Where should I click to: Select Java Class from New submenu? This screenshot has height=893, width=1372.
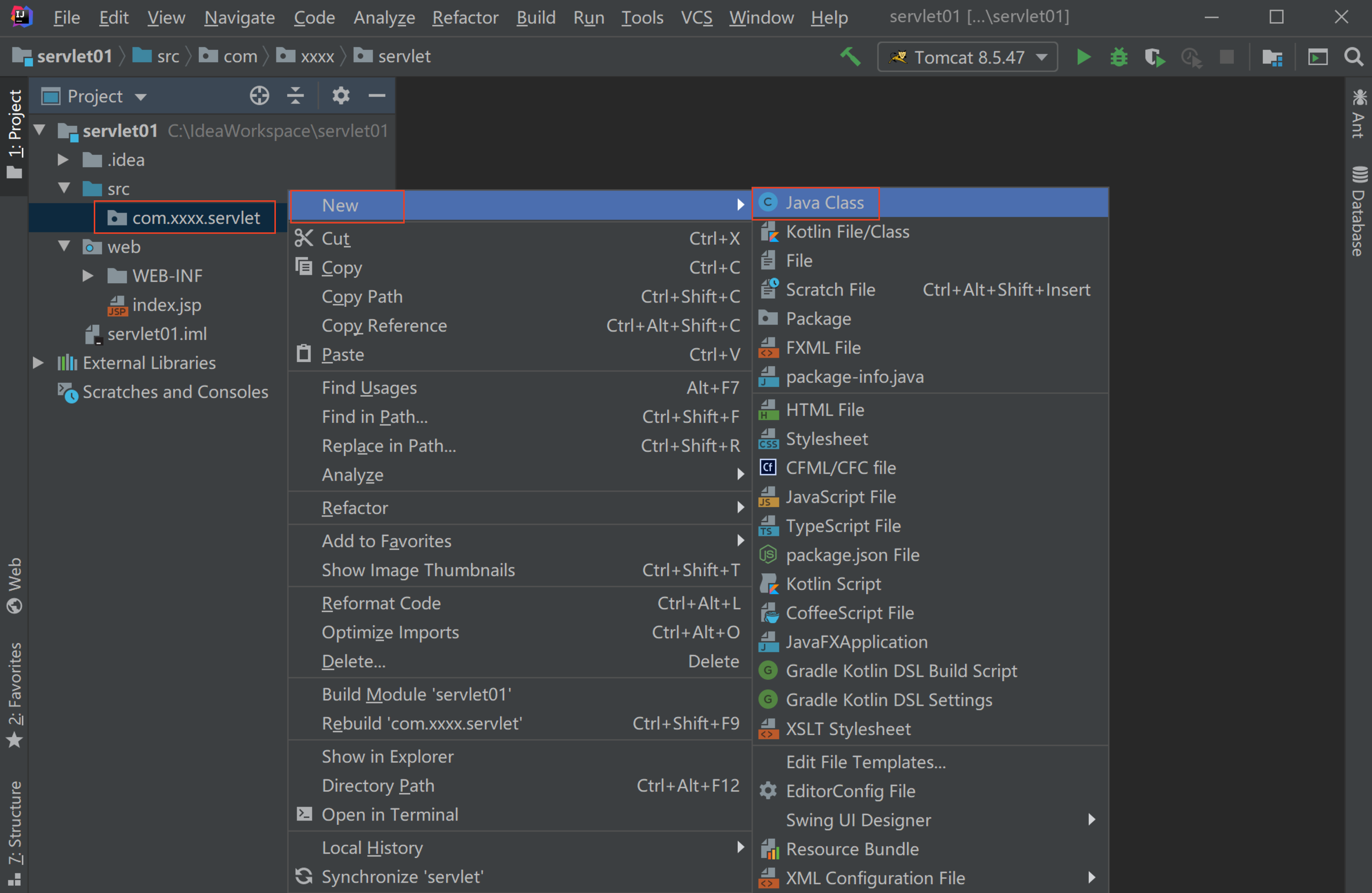tap(824, 203)
